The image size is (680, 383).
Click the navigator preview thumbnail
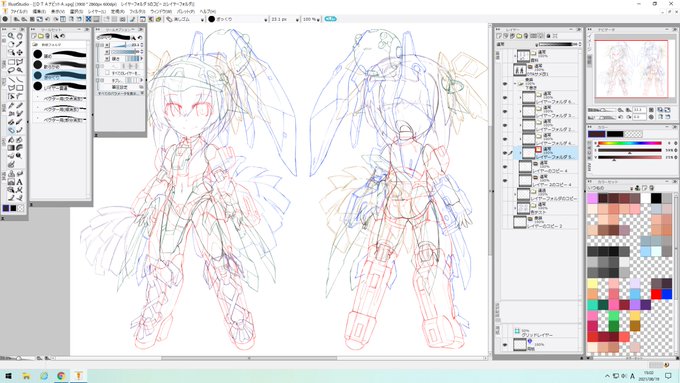pyautogui.click(x=631, y=69)
